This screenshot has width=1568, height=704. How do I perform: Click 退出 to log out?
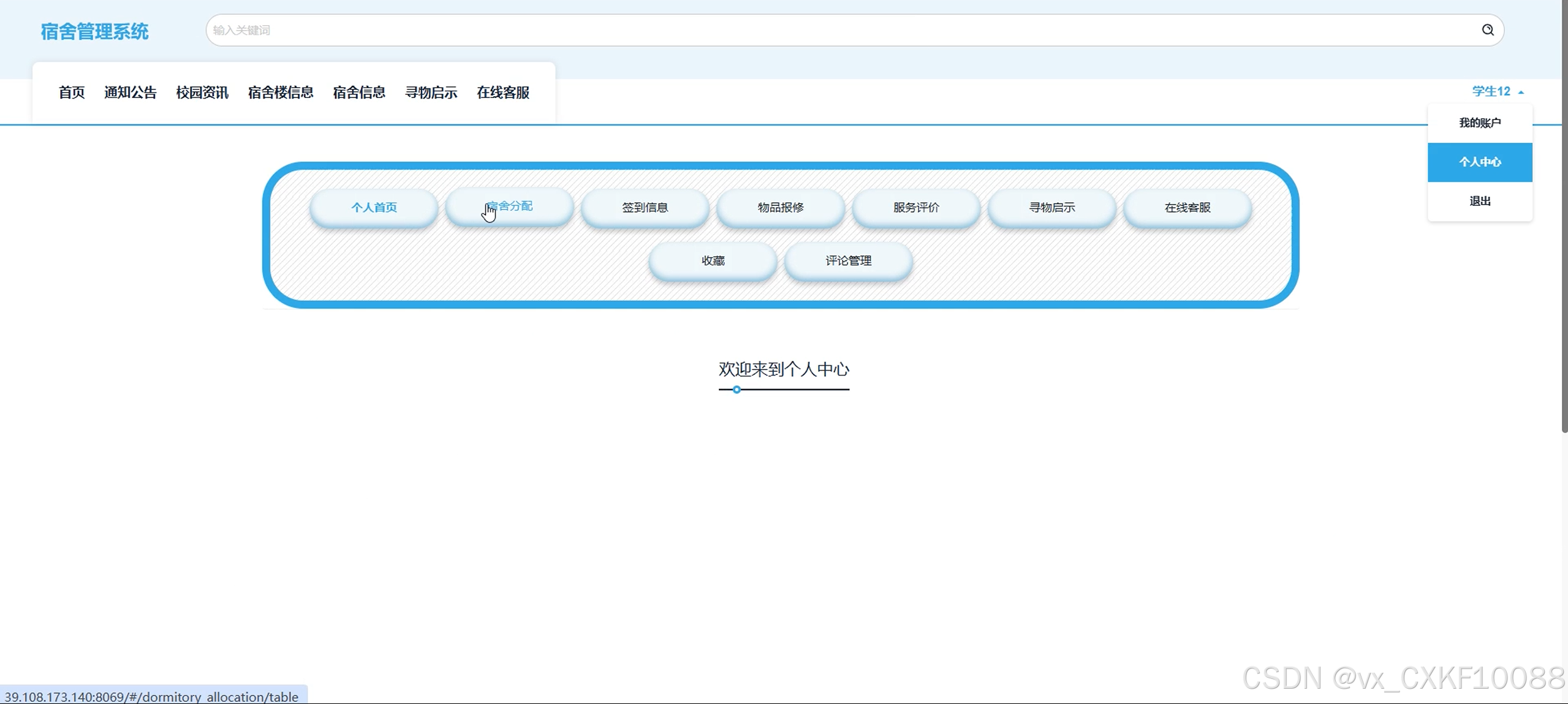pyautogui.click(x=1479, y=202)
